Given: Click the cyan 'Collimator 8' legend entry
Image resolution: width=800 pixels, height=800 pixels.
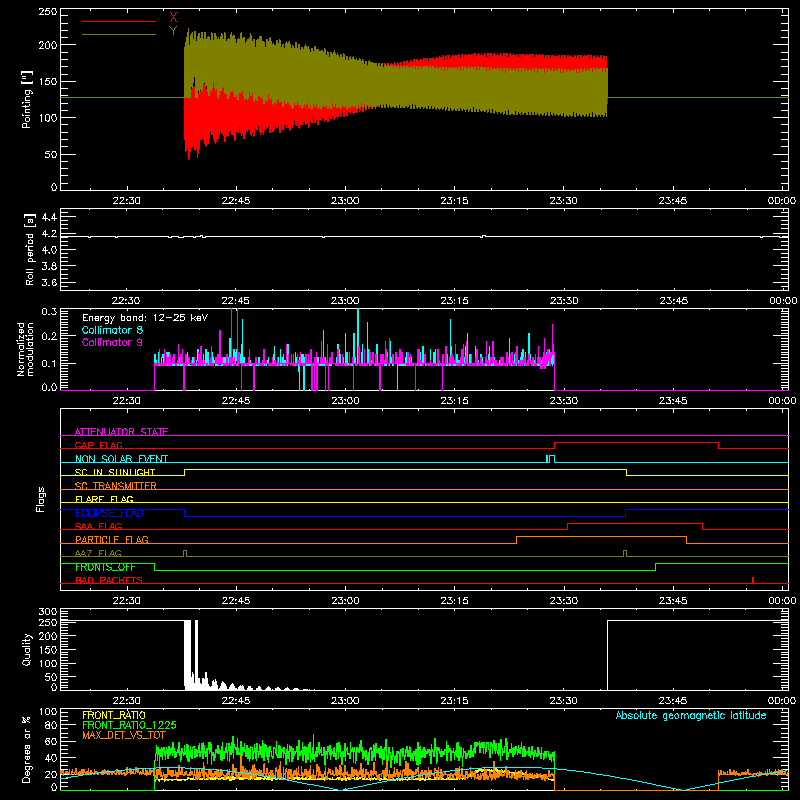Looking at the screenshot, I should coord(112,330).
